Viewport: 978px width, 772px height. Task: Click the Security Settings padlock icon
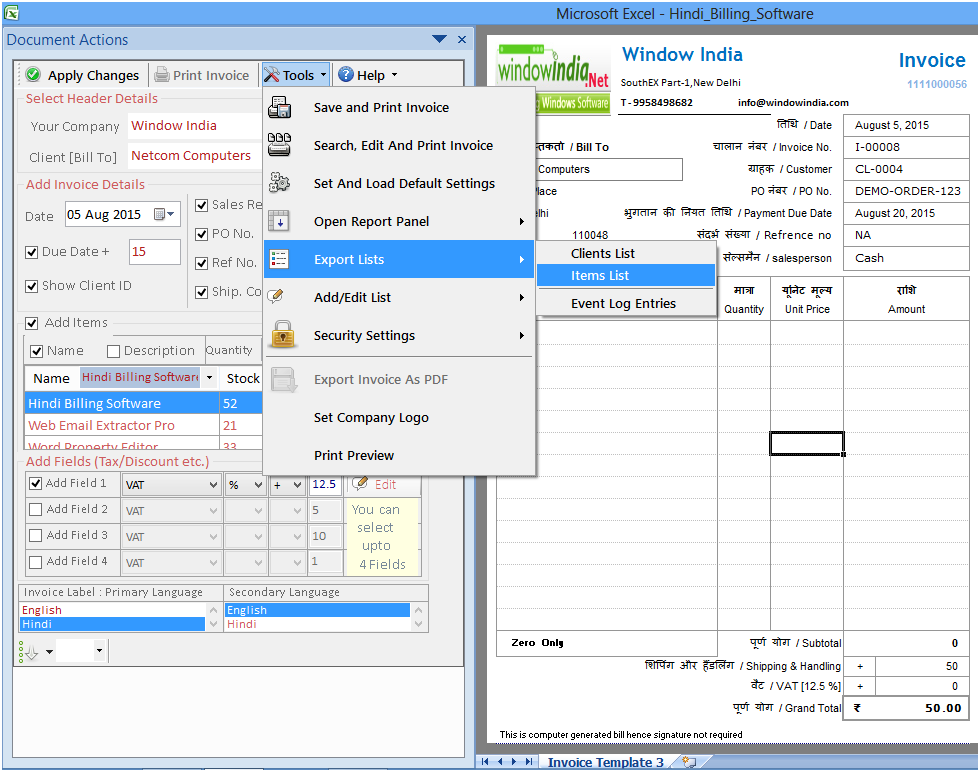[283, 334]
